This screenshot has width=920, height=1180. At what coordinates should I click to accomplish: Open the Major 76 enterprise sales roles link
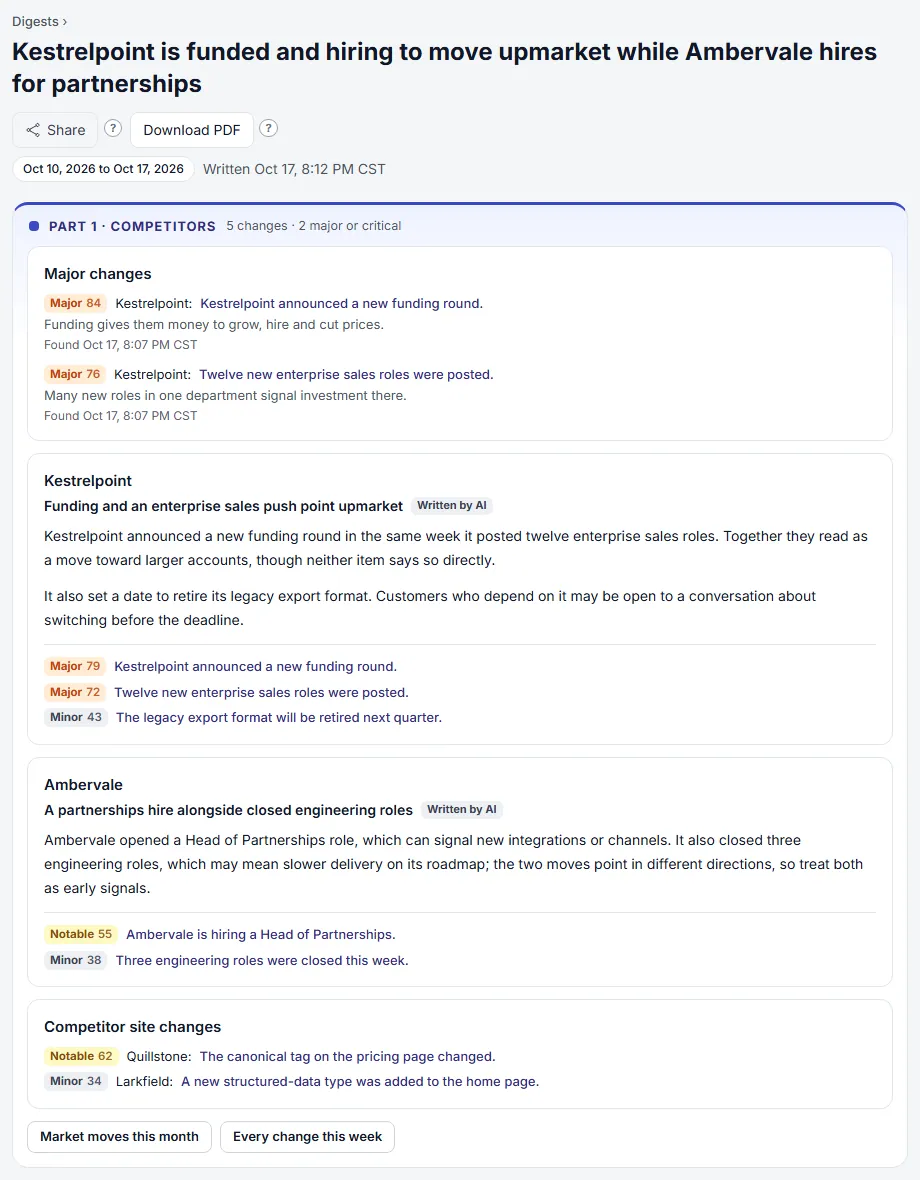tap(346, 374)
